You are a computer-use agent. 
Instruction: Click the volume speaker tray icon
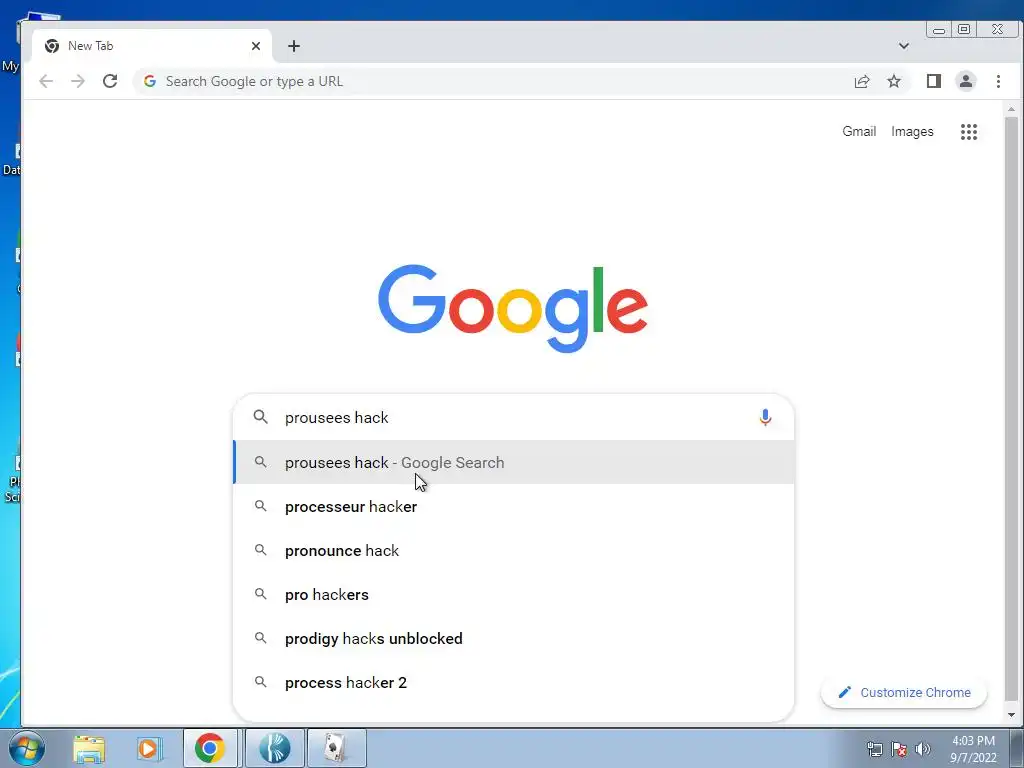point(923,749)
